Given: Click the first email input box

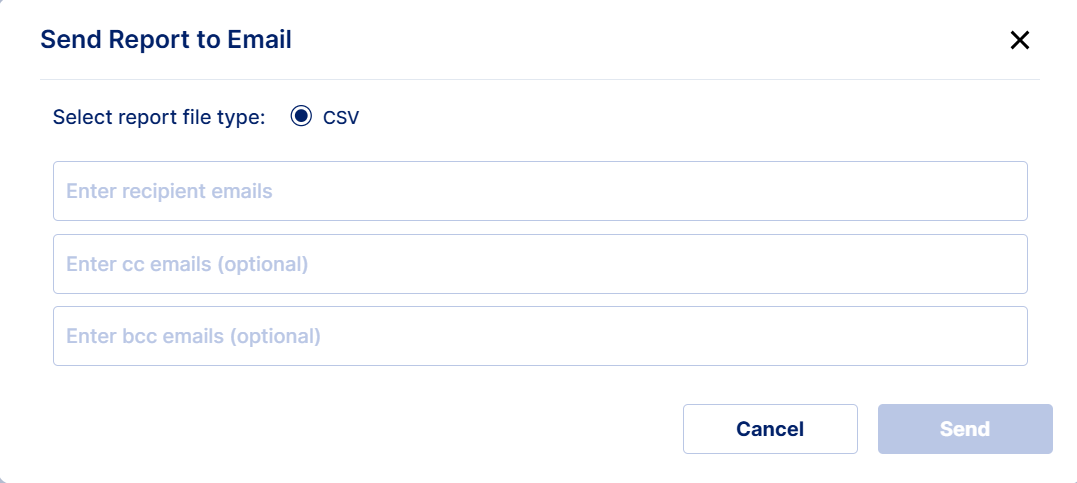Looking at the screenshot, I should (540, 191).
